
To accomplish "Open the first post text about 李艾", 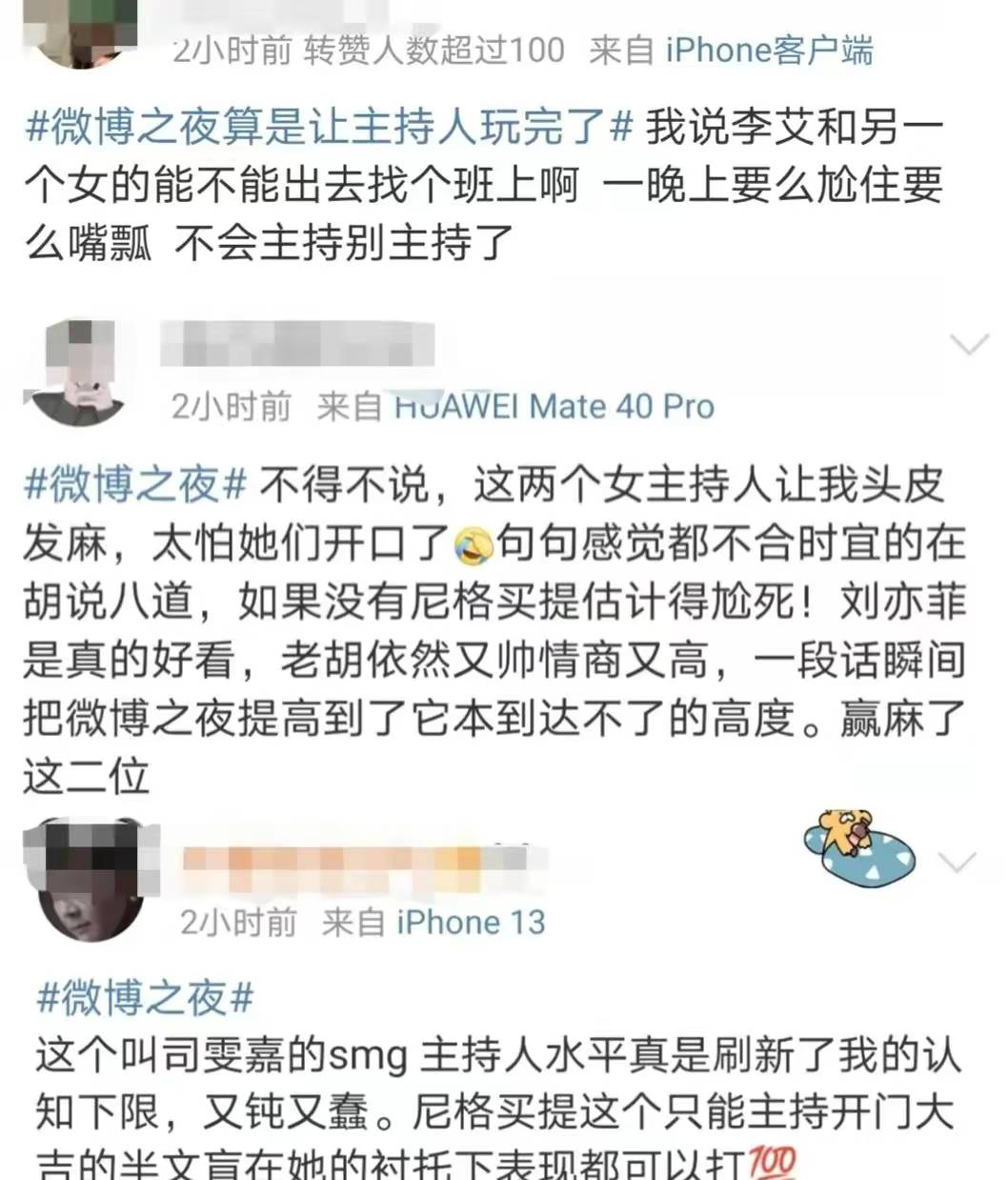I will (484, 186).
